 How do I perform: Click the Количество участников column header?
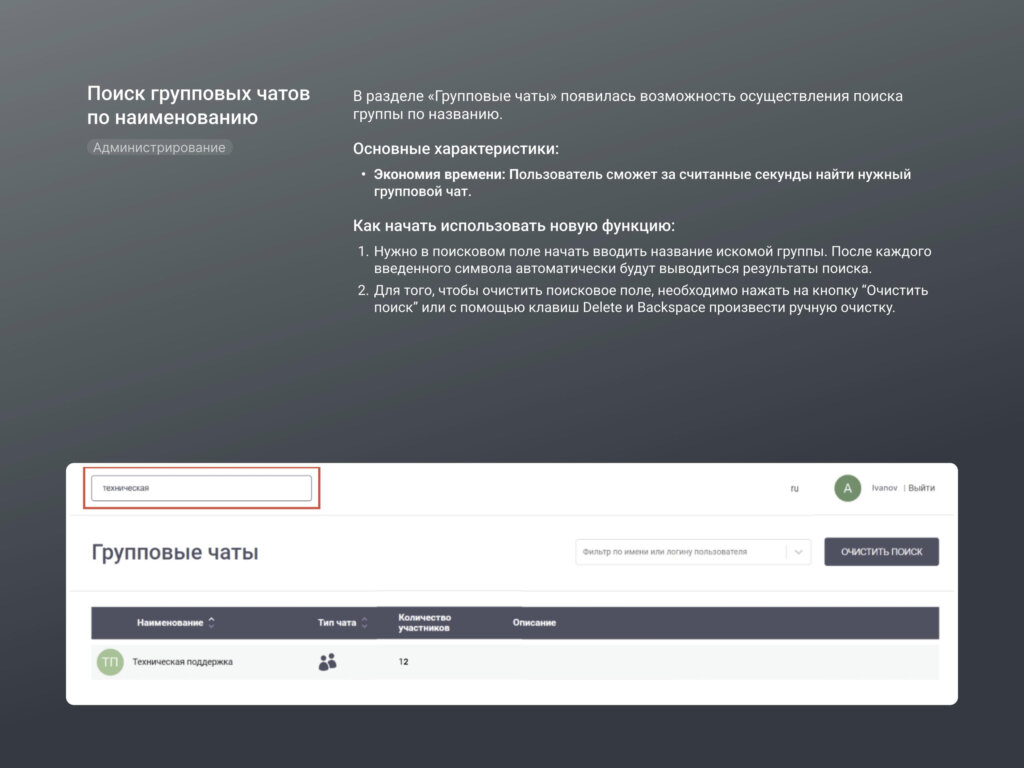[425, 623]
